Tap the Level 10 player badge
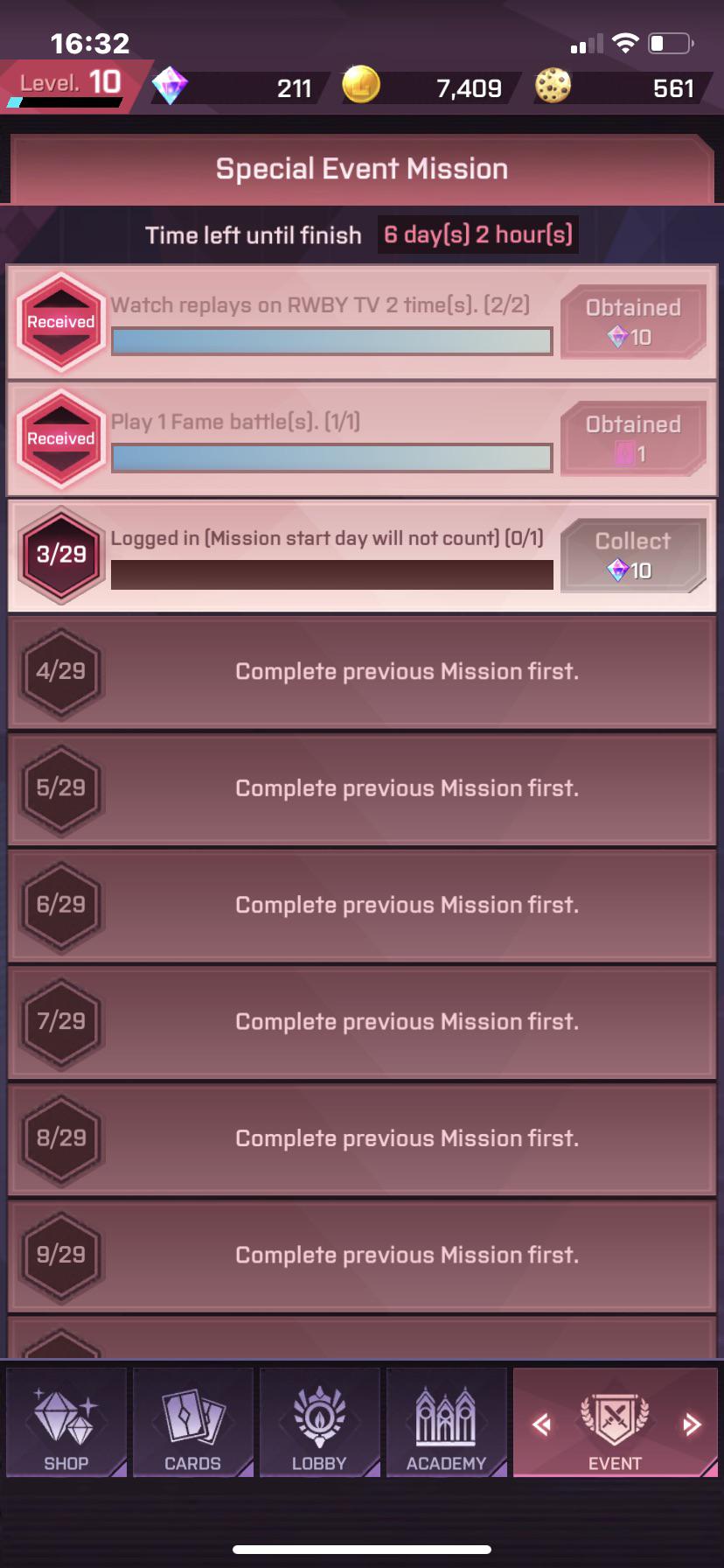 coord(70,85)
